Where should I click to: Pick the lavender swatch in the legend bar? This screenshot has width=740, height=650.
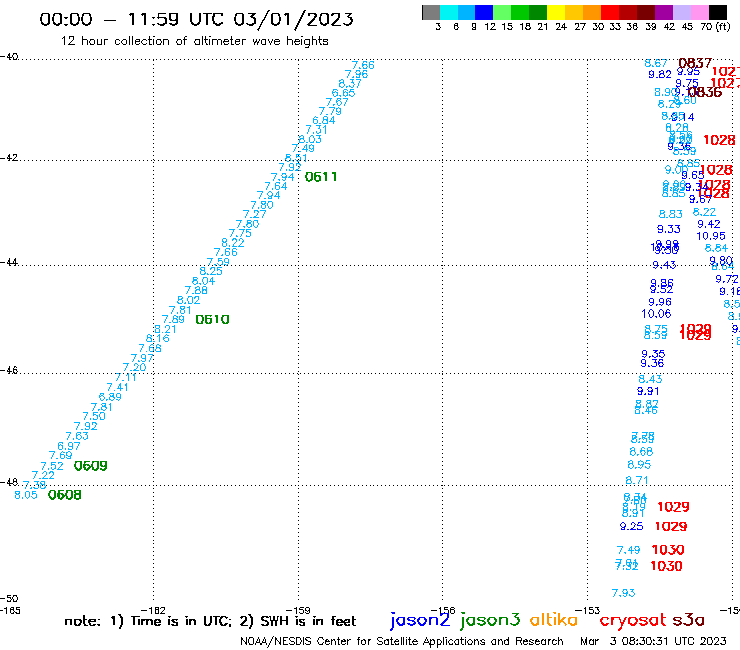682,12
